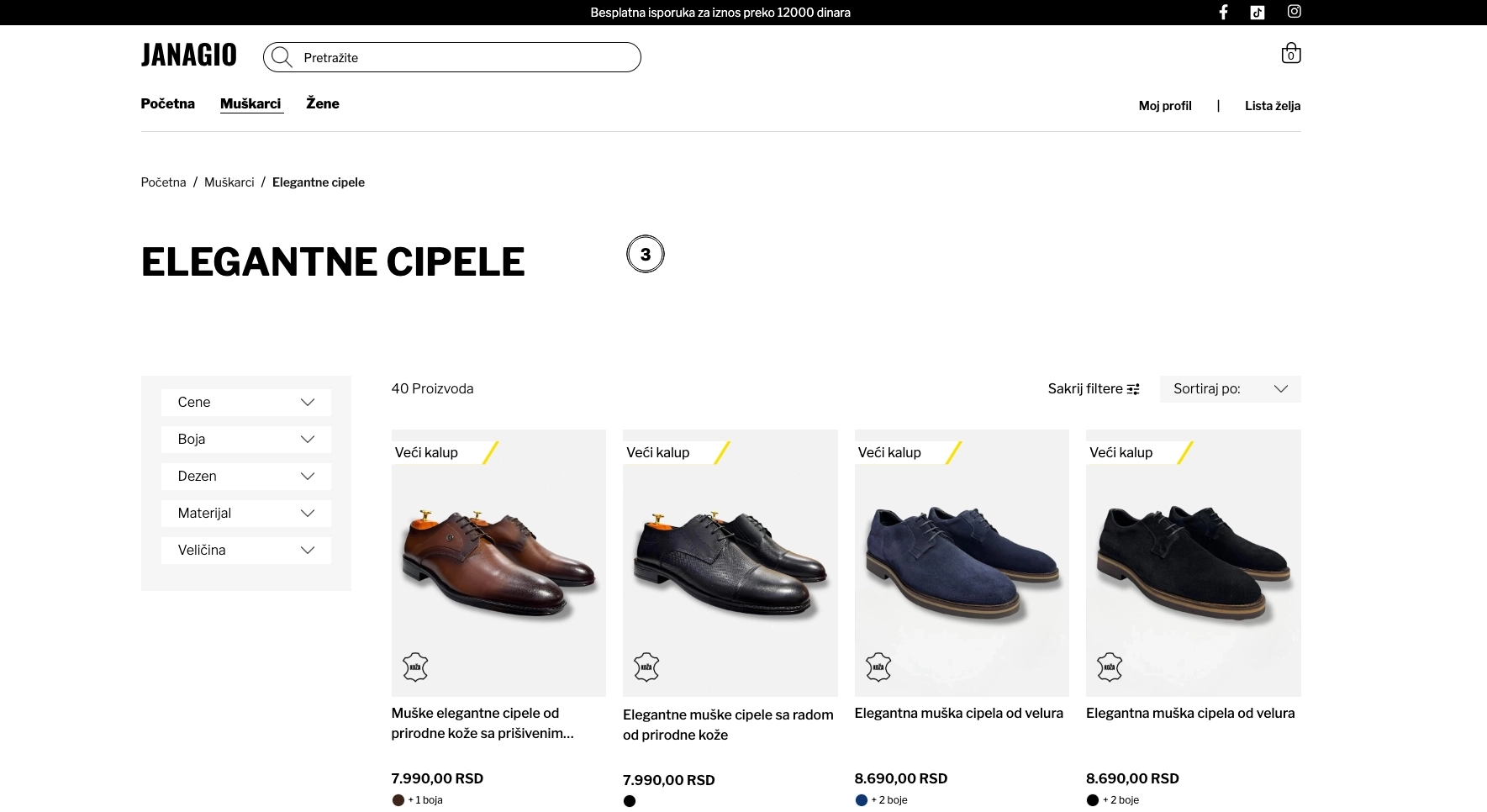Select the navy blue color swatch
1487x812 pixels.
[x=862, y=800]
